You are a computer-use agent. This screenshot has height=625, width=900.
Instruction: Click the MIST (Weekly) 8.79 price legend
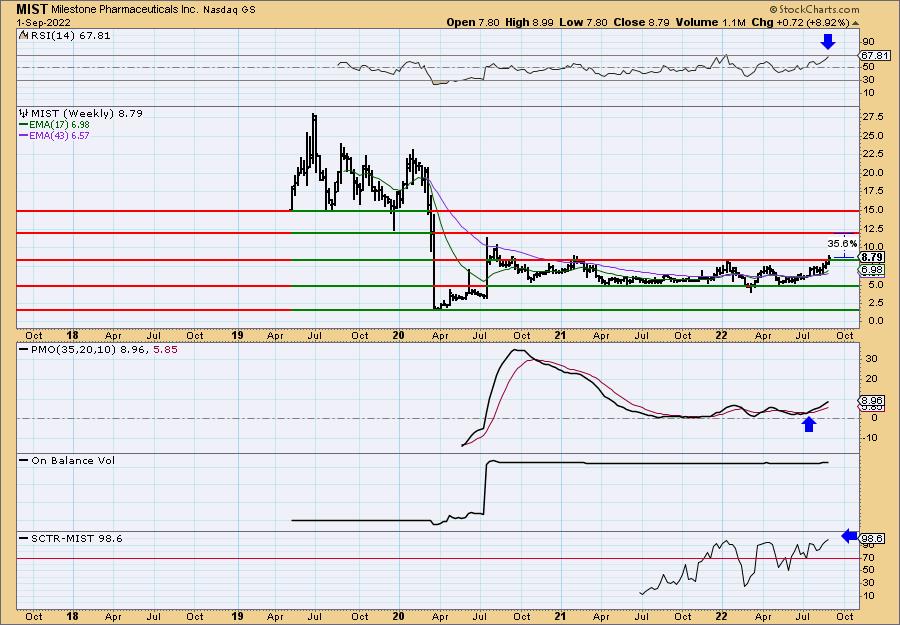(x=87, y=114)
